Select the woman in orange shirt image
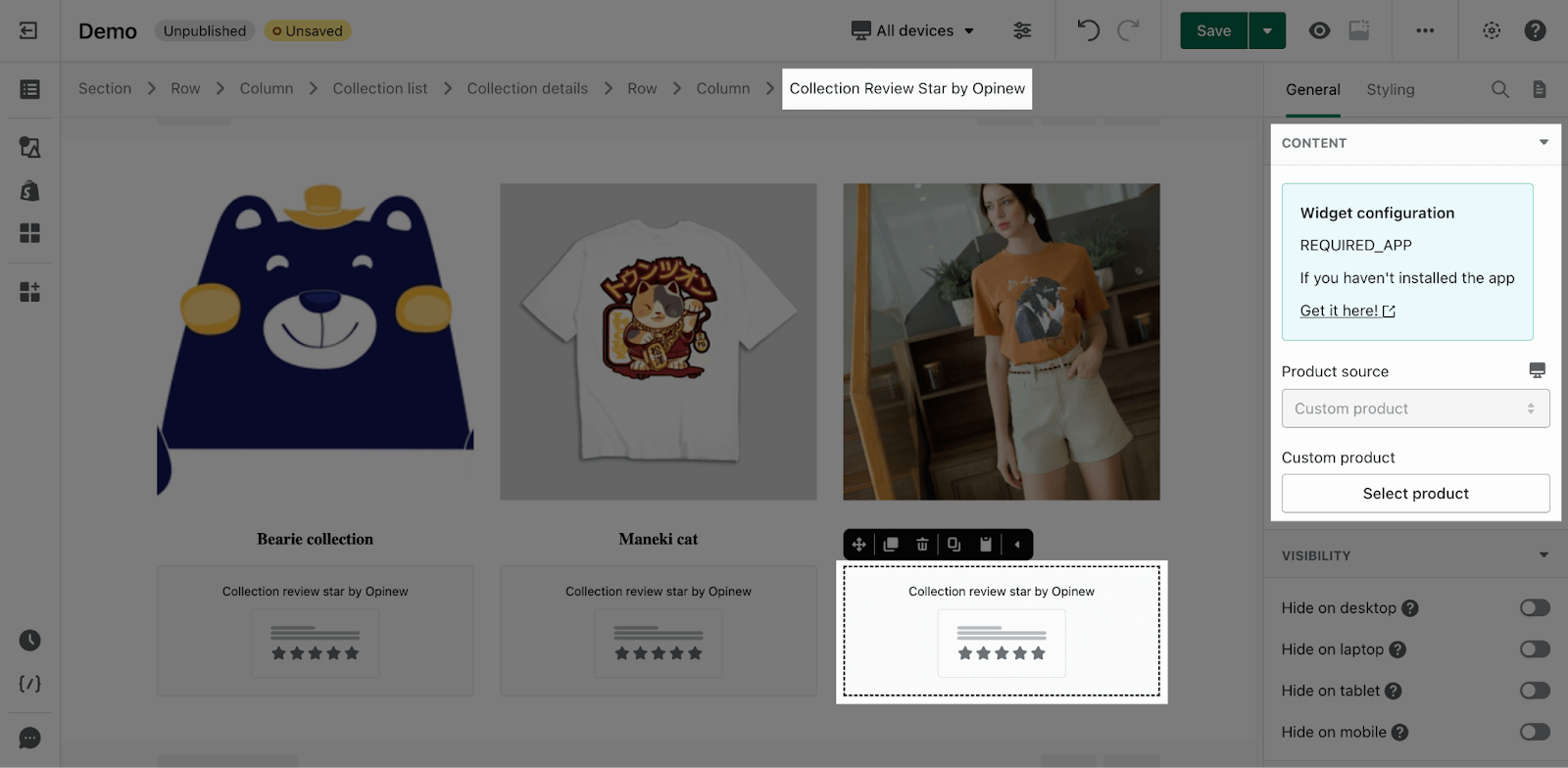The image size is (1568, 768). click(1002, 341)
